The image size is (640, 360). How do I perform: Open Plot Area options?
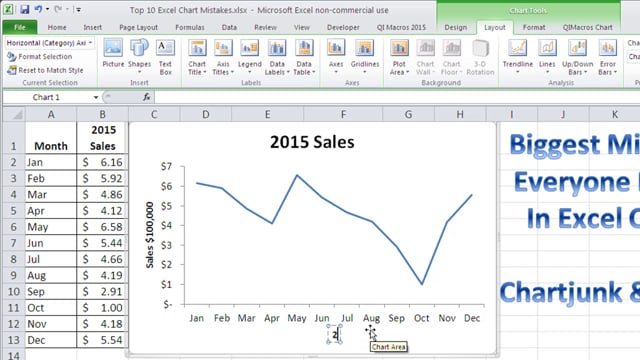click(399, 58)
